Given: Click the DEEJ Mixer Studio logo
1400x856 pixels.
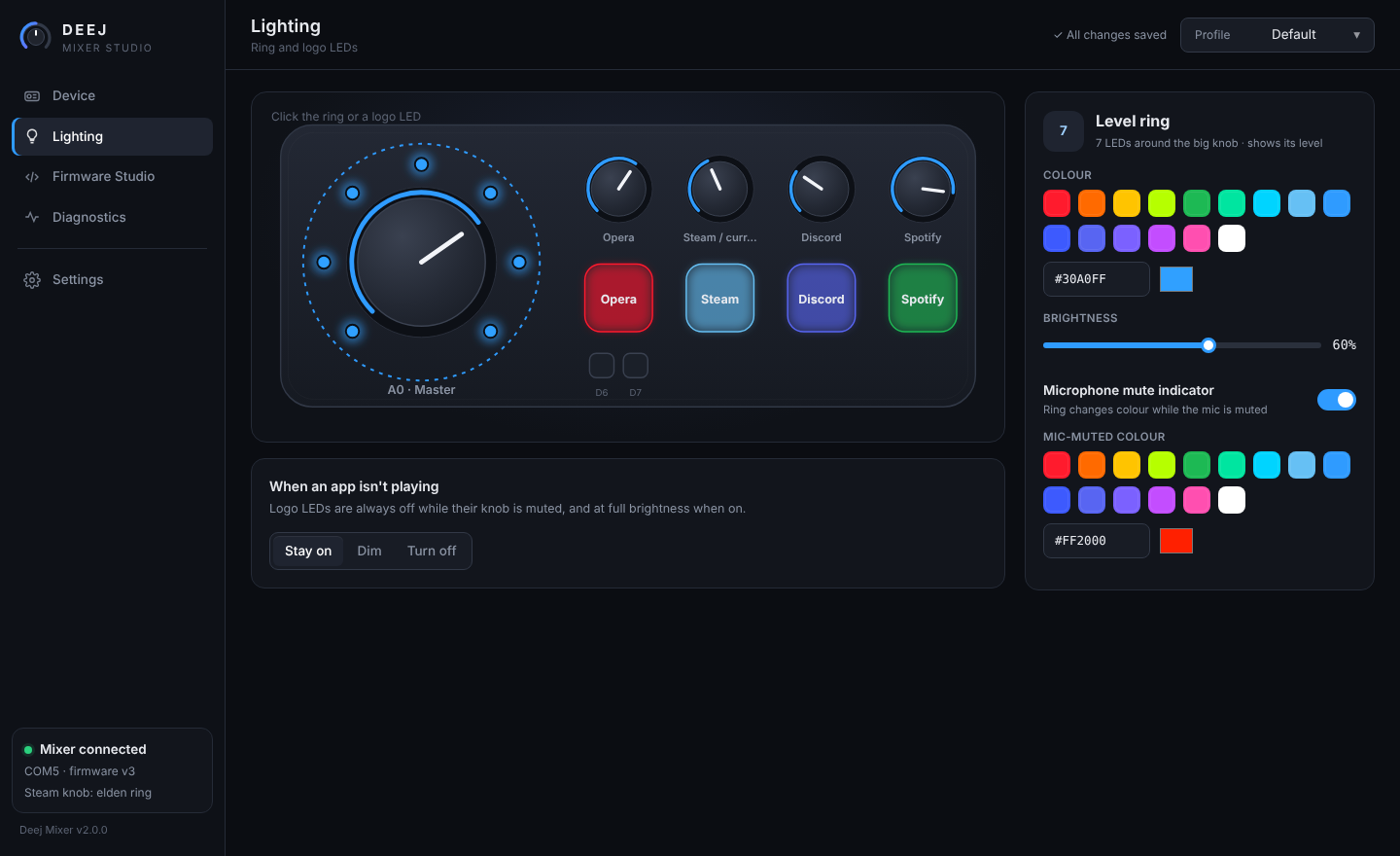Looking at the screenshot, I should pyautogui.click(x=35, y=37).
